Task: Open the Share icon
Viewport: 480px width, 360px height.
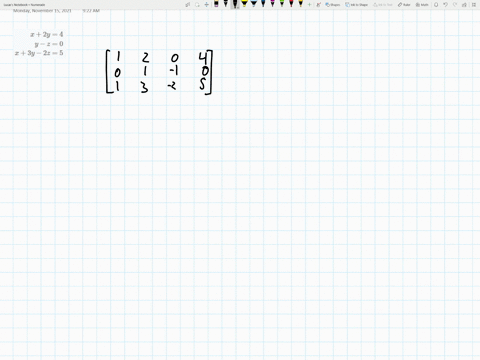Action: tap(464, 5)
